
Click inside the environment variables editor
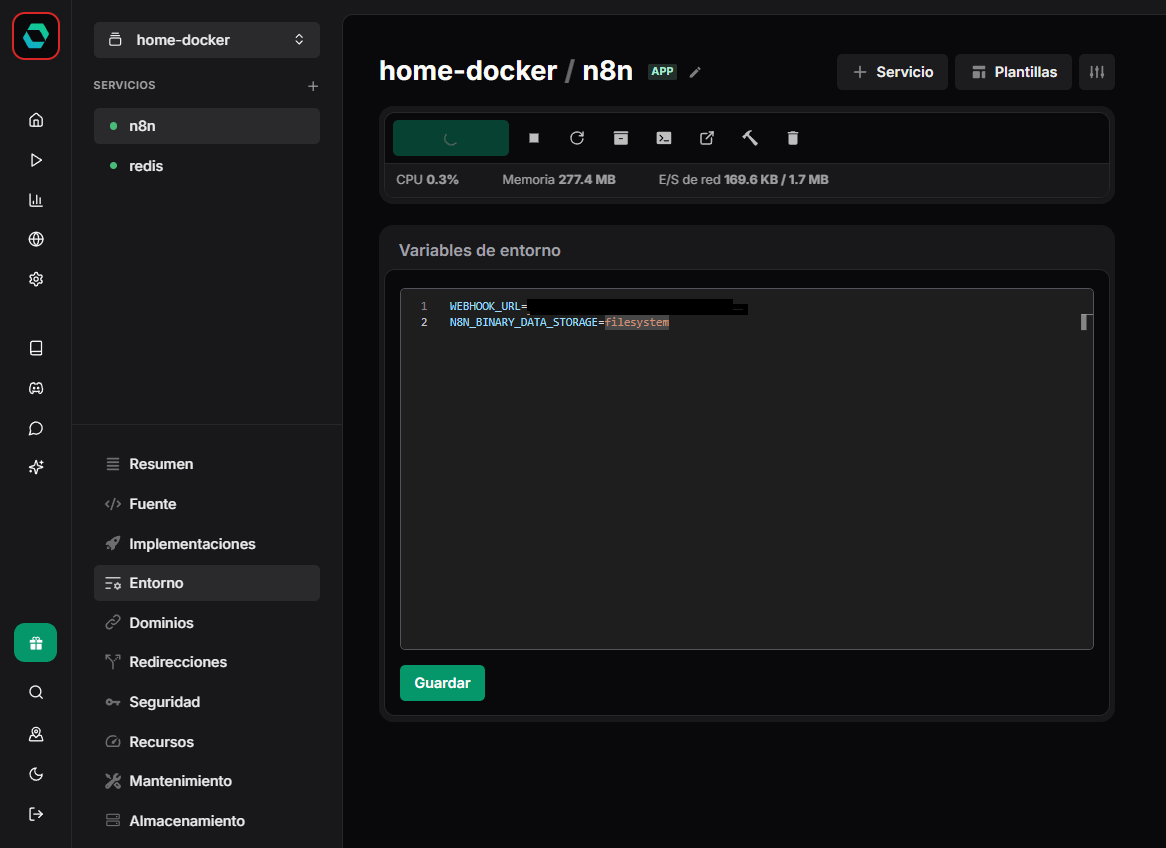(747, 469)
